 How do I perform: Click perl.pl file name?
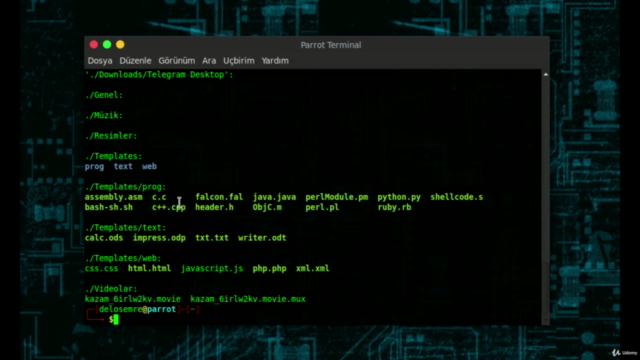pyautogui.click(x=322, y=207)
